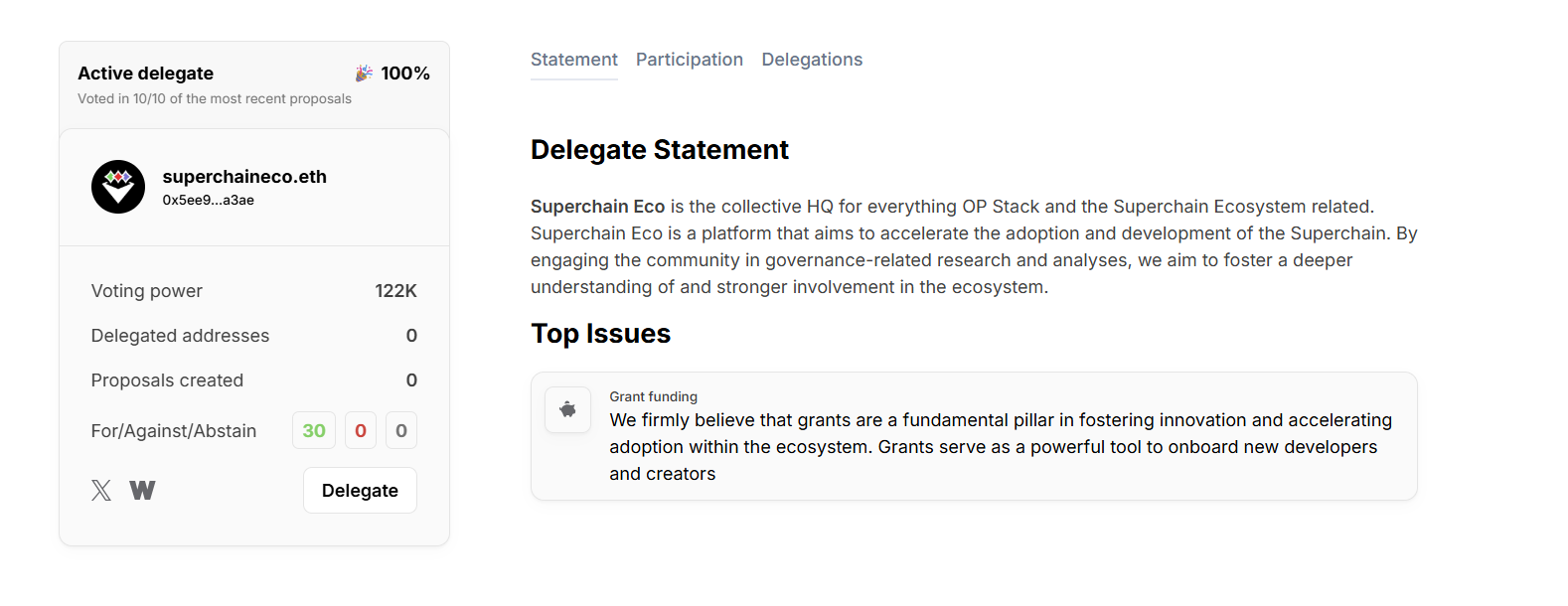
Task: Click the 100% participation rate text
Action: pos(405,74)
